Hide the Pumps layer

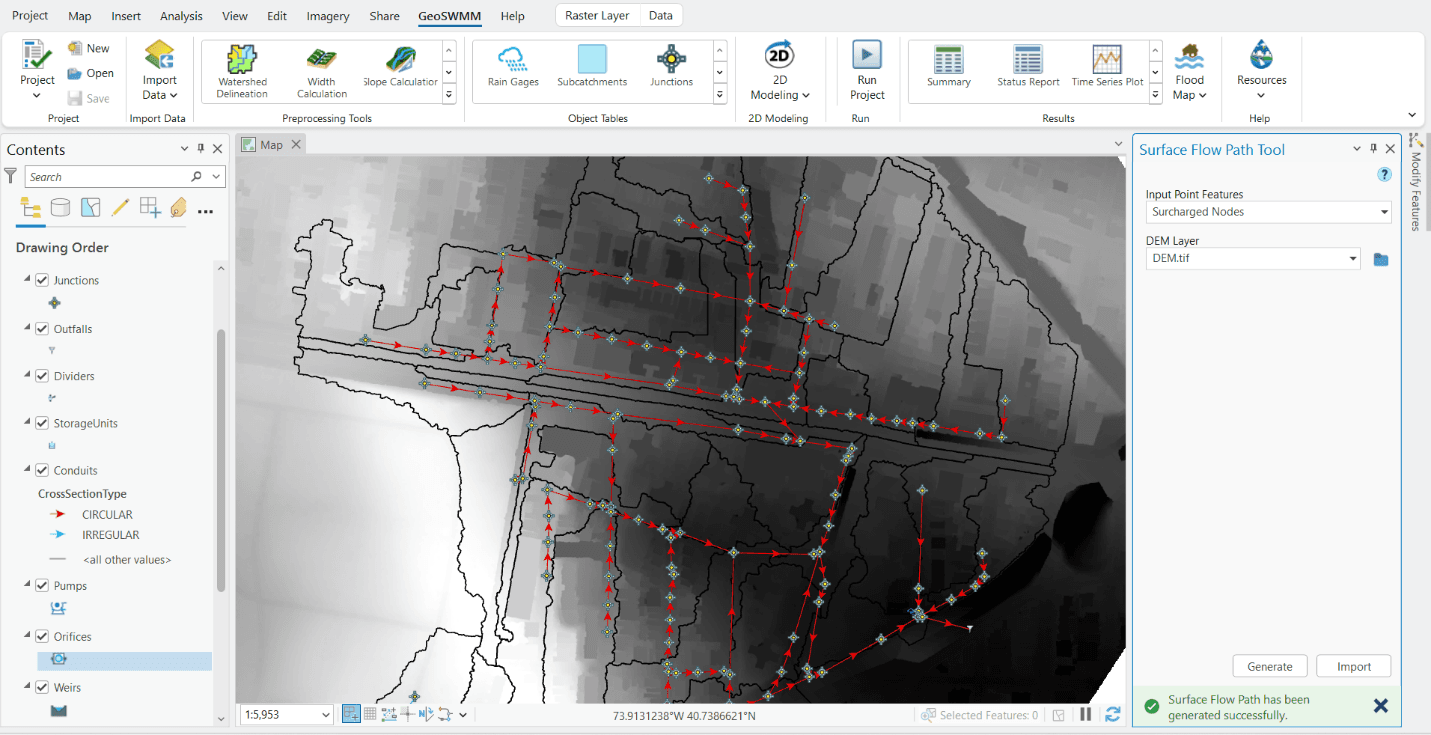(42, 586)
